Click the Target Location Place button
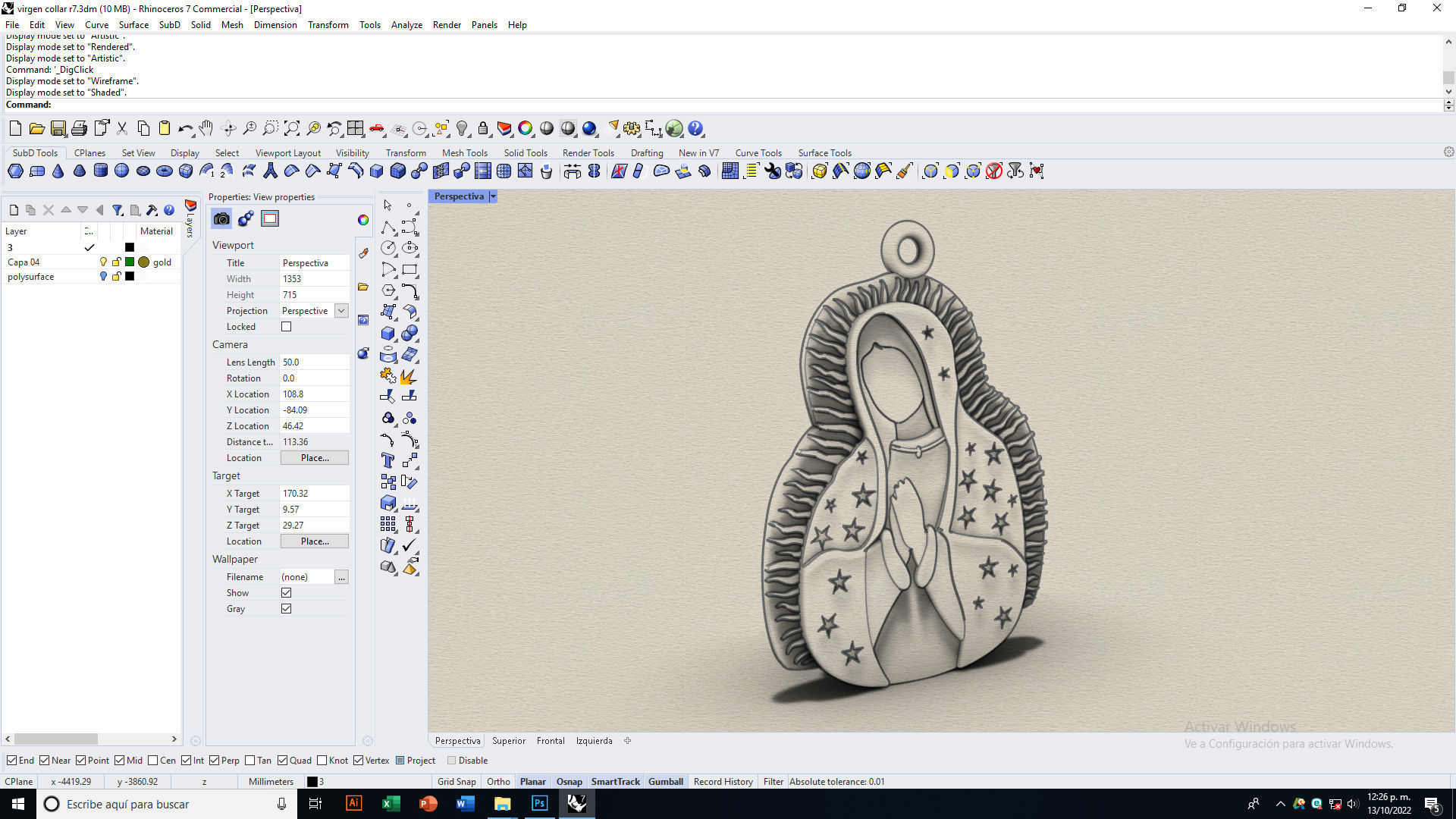Viewport: 1456px width, 819px height. (x=315, y=541)
